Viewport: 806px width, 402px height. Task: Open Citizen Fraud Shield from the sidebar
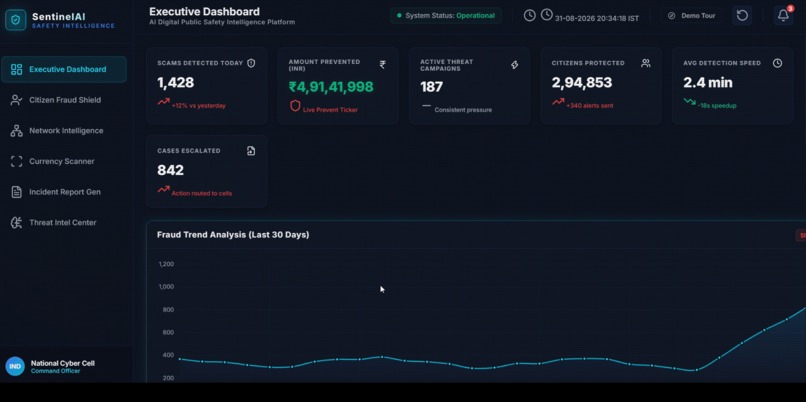pos(64,100)
